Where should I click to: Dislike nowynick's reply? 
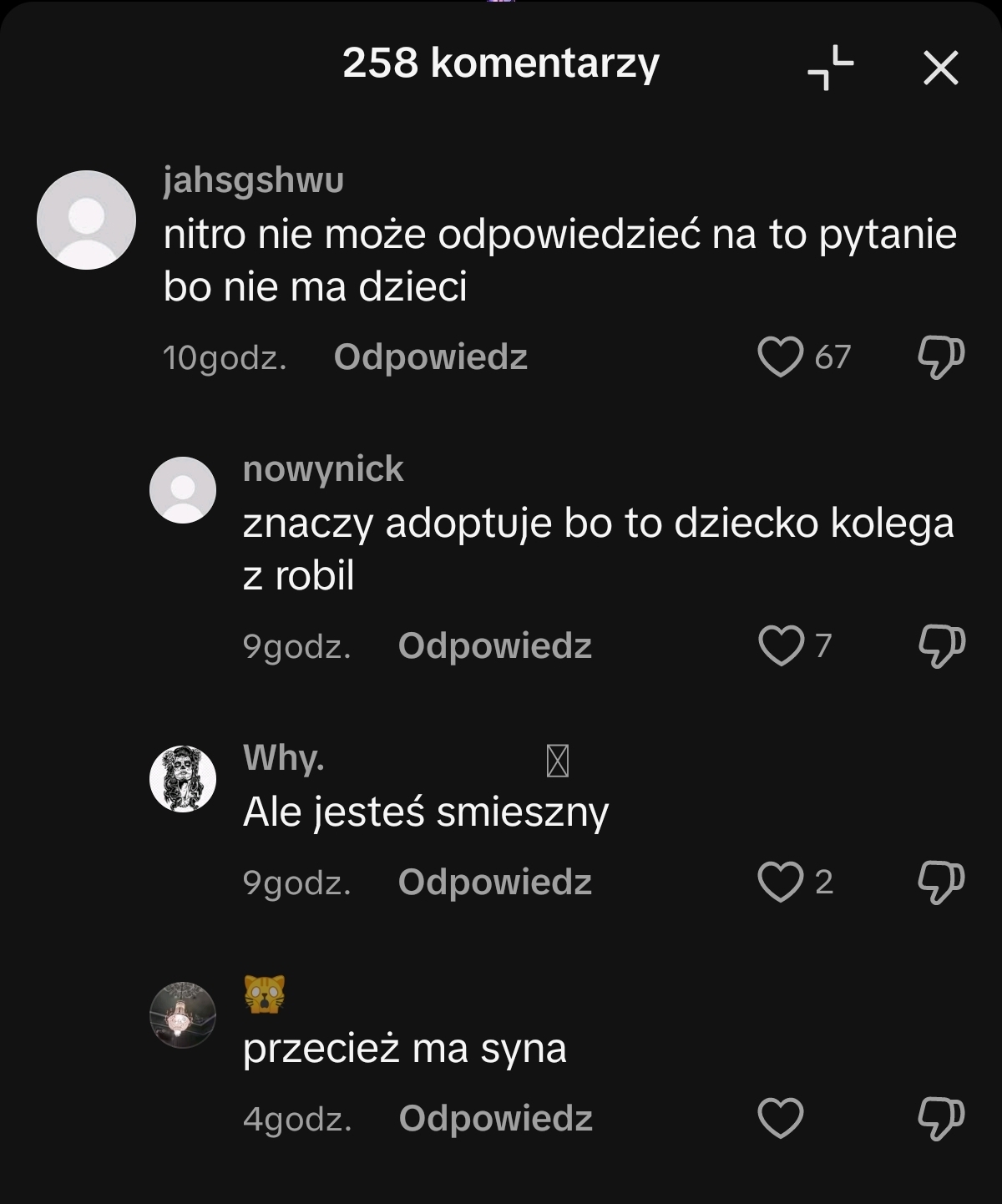tap(941, 645)
